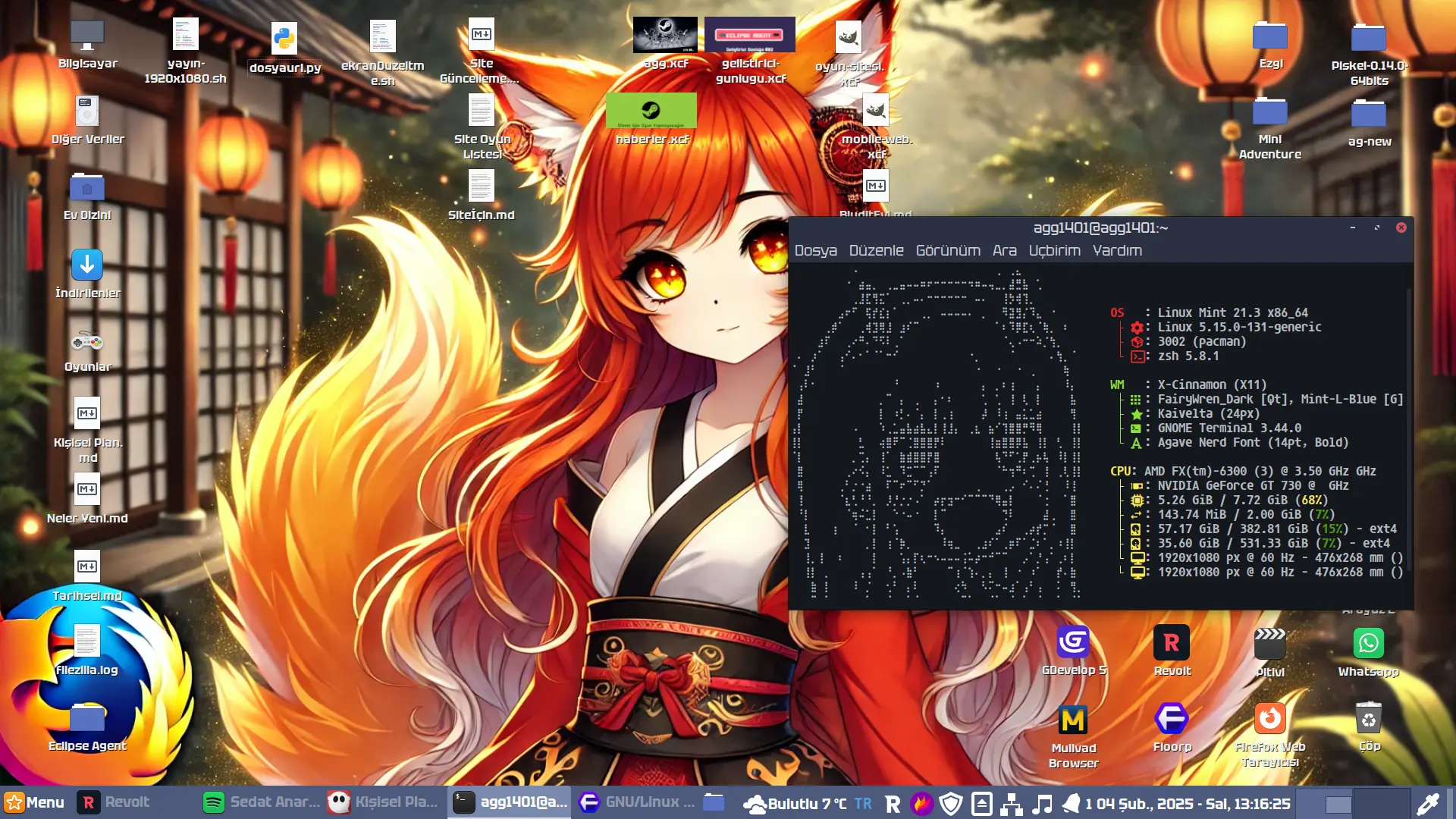Select the agg.xcf image thumbnail
The height and width of the screenshot is (819, 1456).
click(x=665, y=43)
